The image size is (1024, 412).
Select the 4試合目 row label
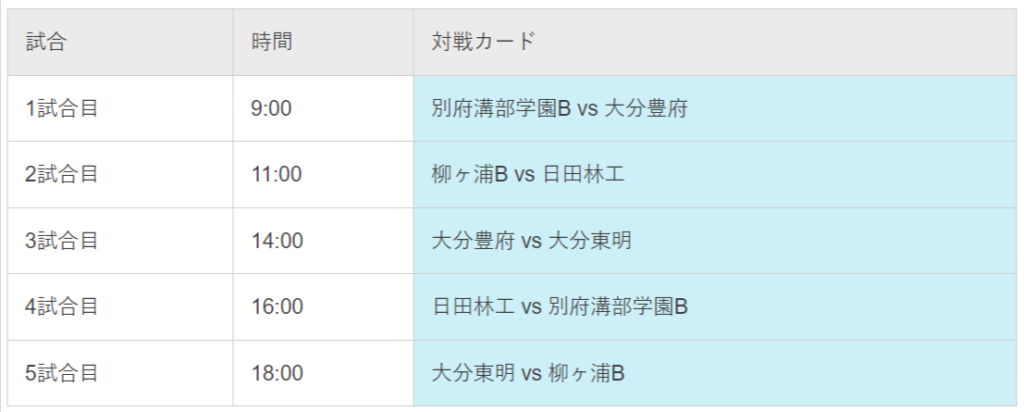[x=61, y=307]
